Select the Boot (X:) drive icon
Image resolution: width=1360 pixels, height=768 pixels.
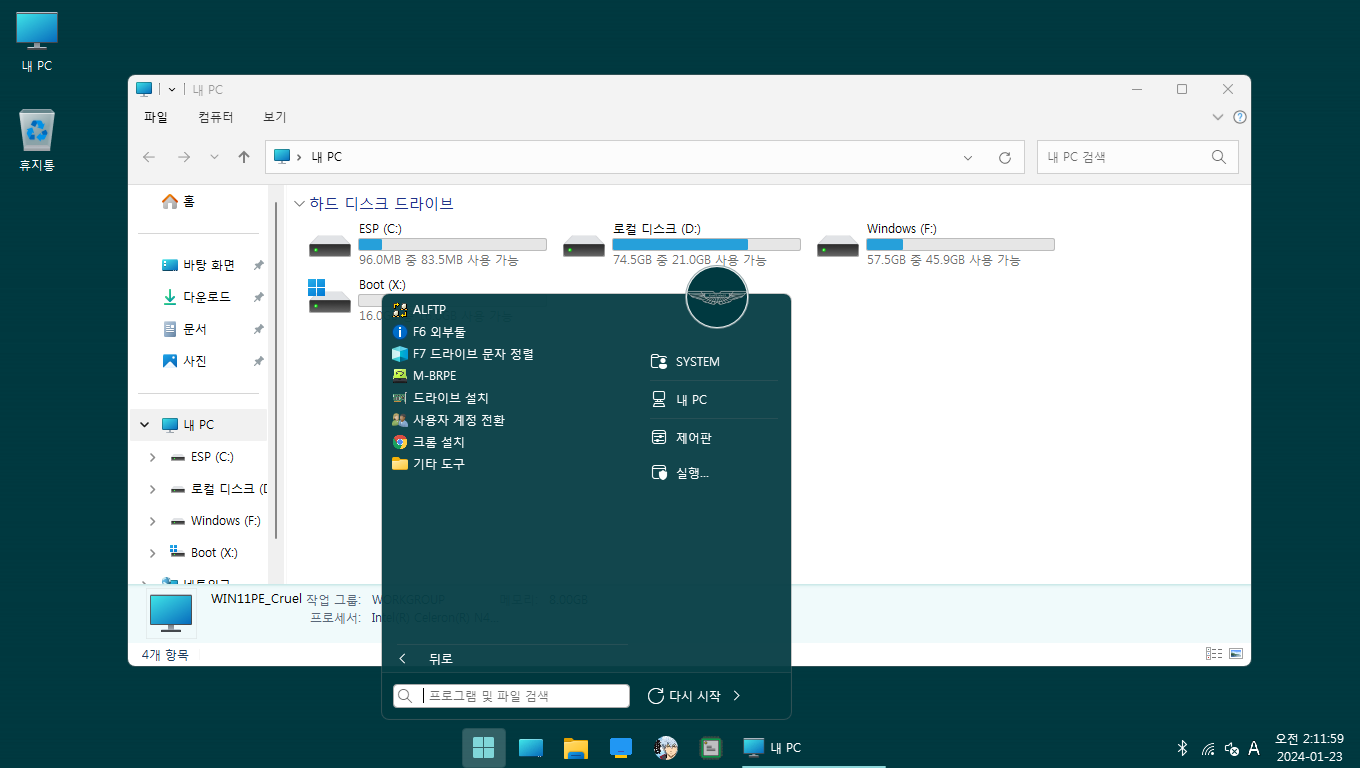coord(330,297)
